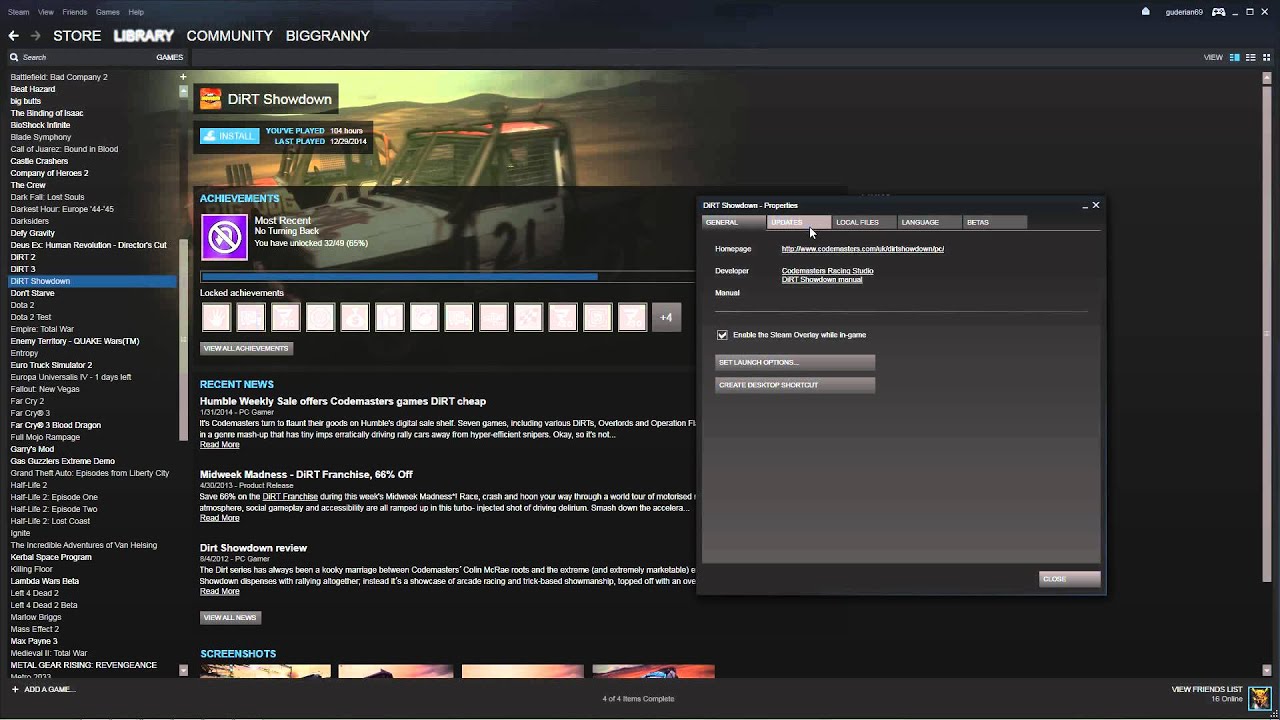Screen dimensions: 1280x720
Task: Switch to the Betas tab
Action: tap(994, 222)
